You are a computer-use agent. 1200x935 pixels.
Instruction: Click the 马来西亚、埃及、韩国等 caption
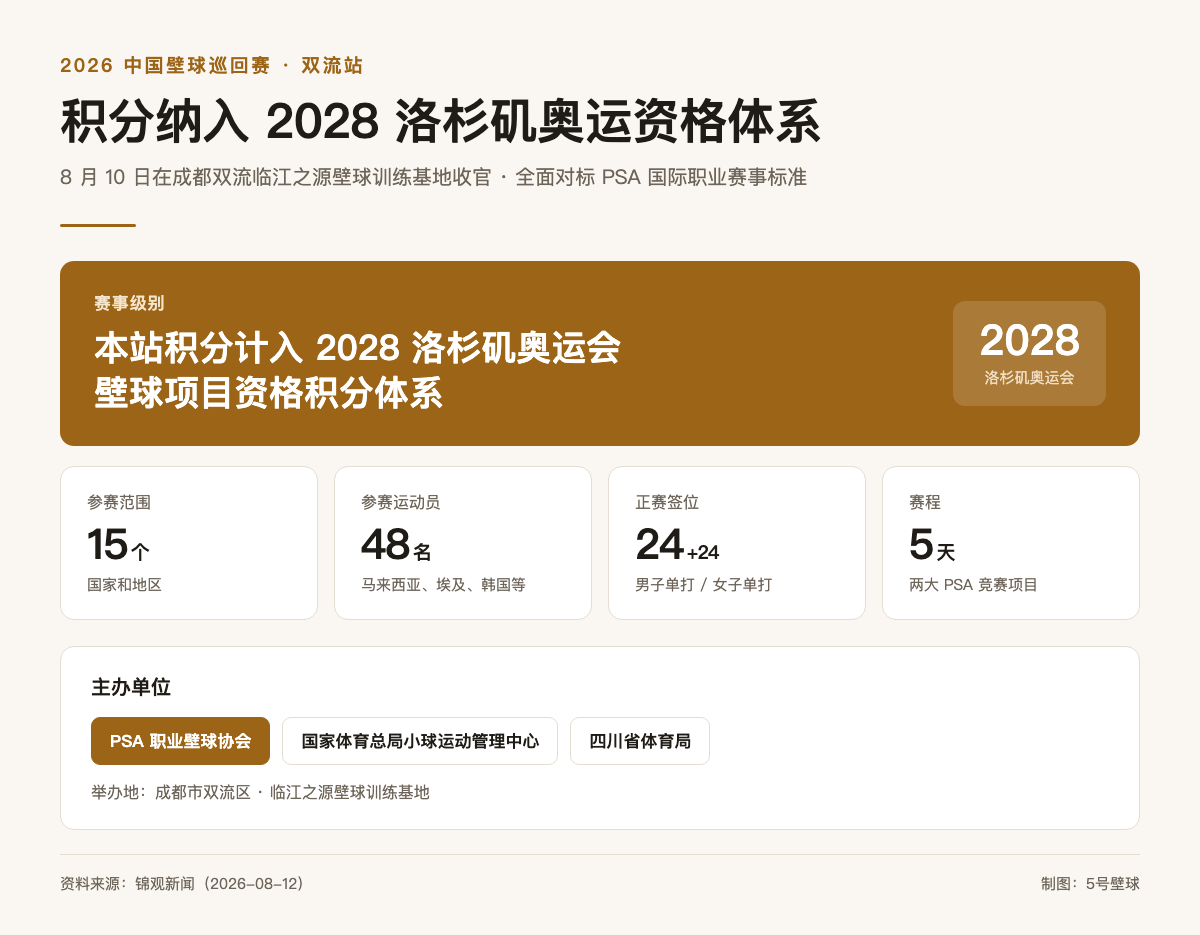pos(443,585)
